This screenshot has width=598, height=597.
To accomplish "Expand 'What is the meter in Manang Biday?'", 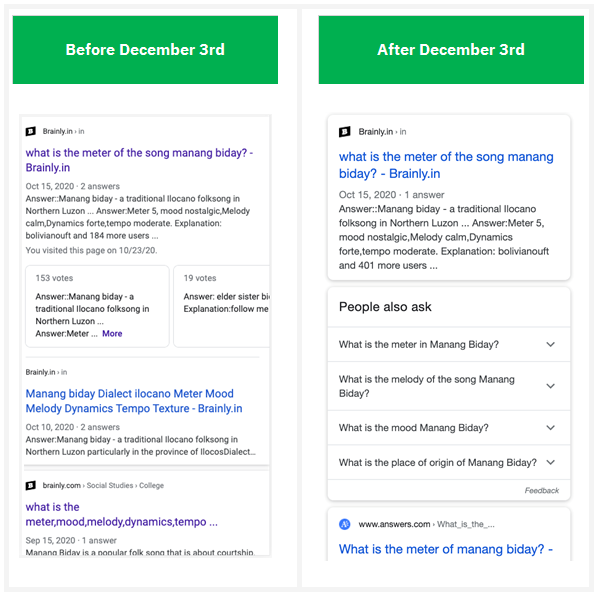I will click(449, 344).
